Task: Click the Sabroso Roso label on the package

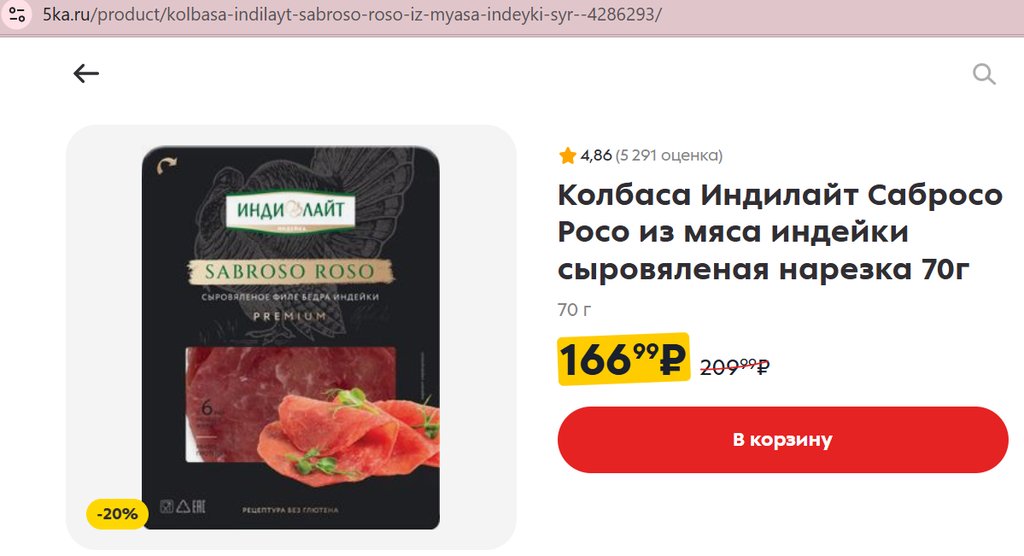Action: 290,272
